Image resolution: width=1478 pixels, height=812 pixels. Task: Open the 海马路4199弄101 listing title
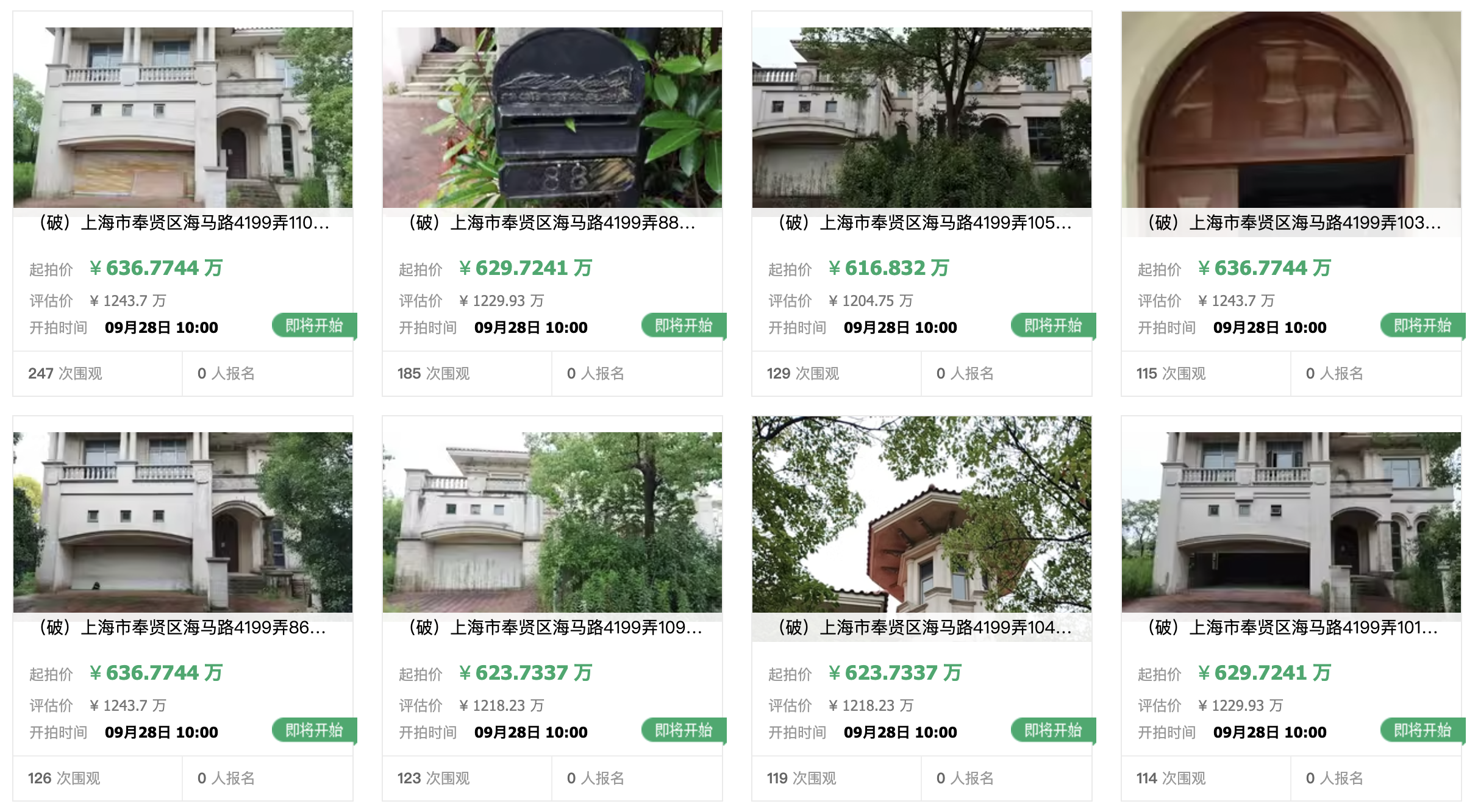[1291, 628]
